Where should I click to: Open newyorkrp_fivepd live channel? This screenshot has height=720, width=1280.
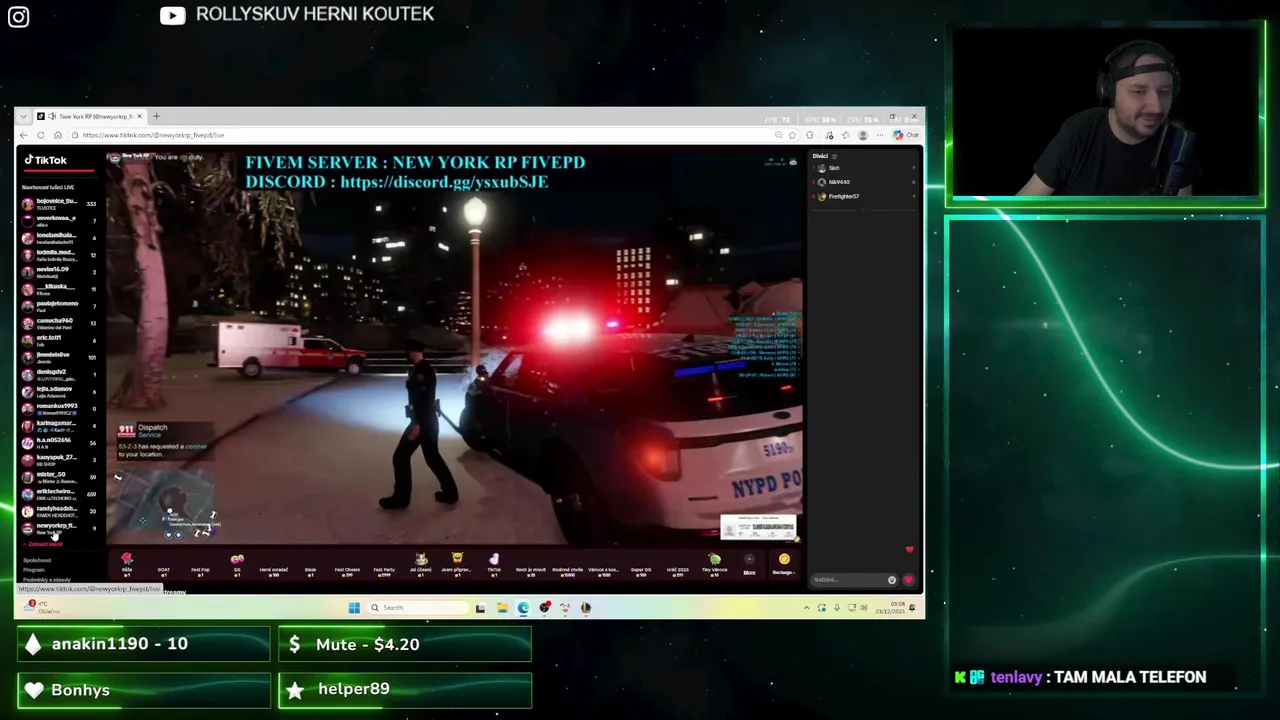coord(58,527)
